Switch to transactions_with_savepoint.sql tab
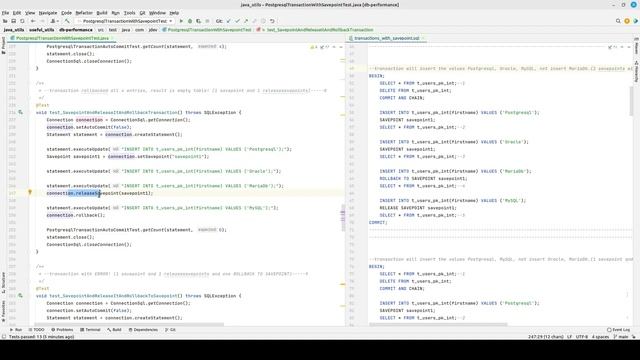Image resolution: width=640 pixels, height=360 pixels. (386, 38)
